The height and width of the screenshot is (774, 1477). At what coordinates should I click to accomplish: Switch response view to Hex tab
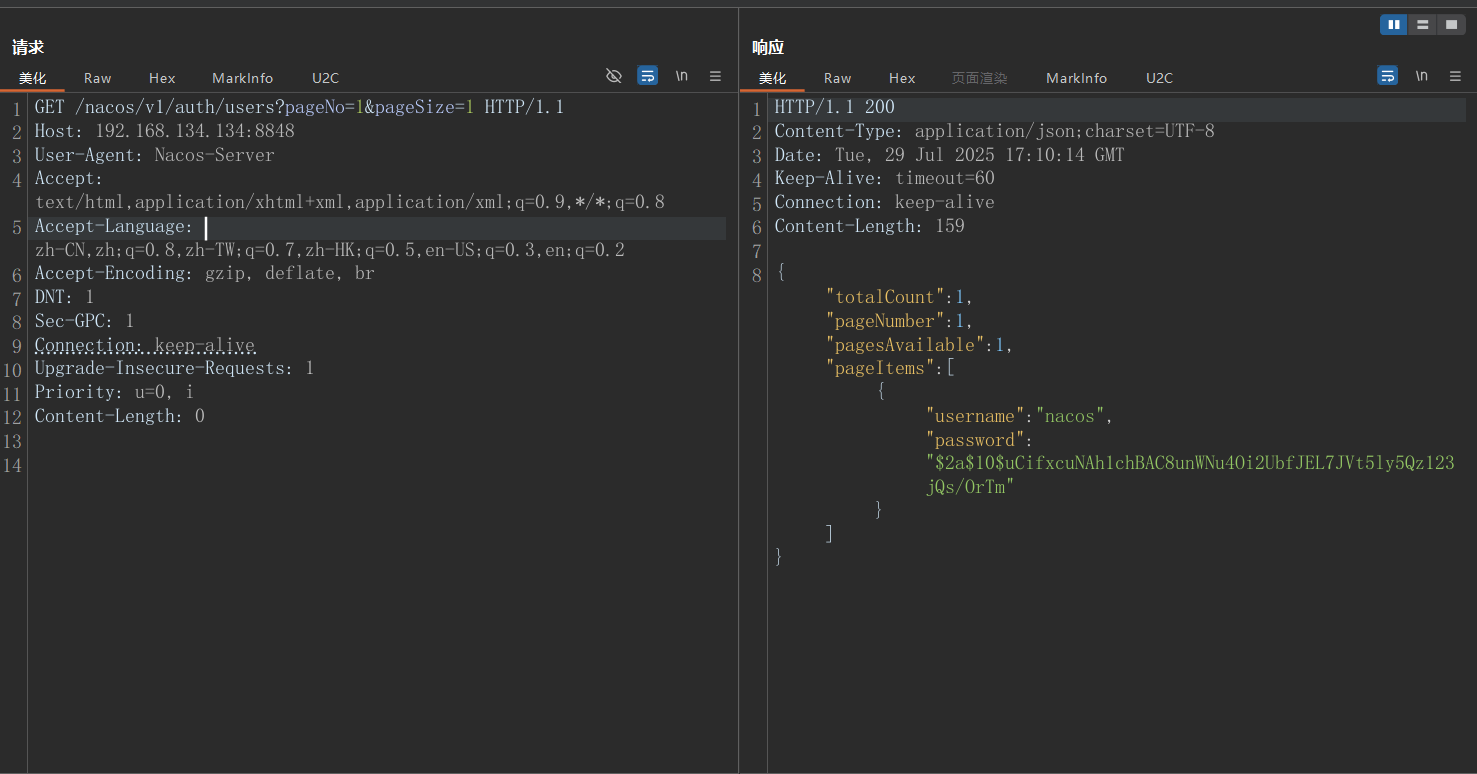[x=902, y=78]
